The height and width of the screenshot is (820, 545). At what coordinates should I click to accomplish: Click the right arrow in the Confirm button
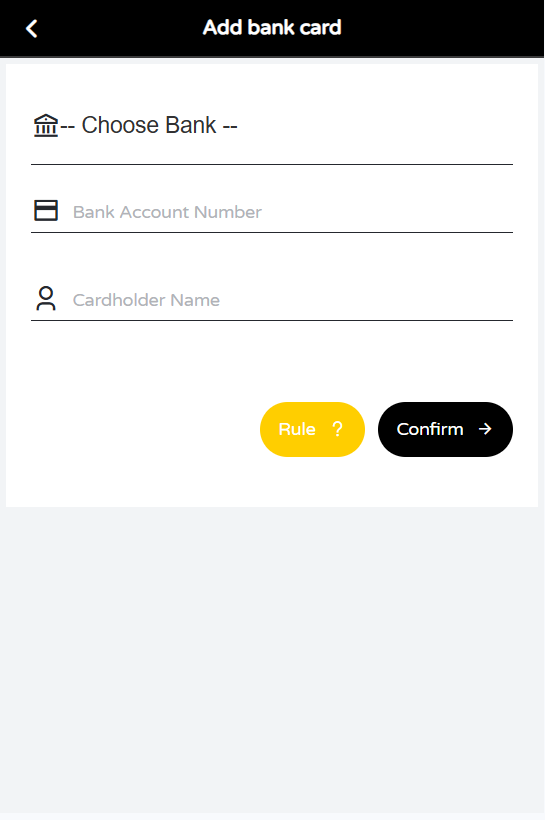[x=485, y=429]
